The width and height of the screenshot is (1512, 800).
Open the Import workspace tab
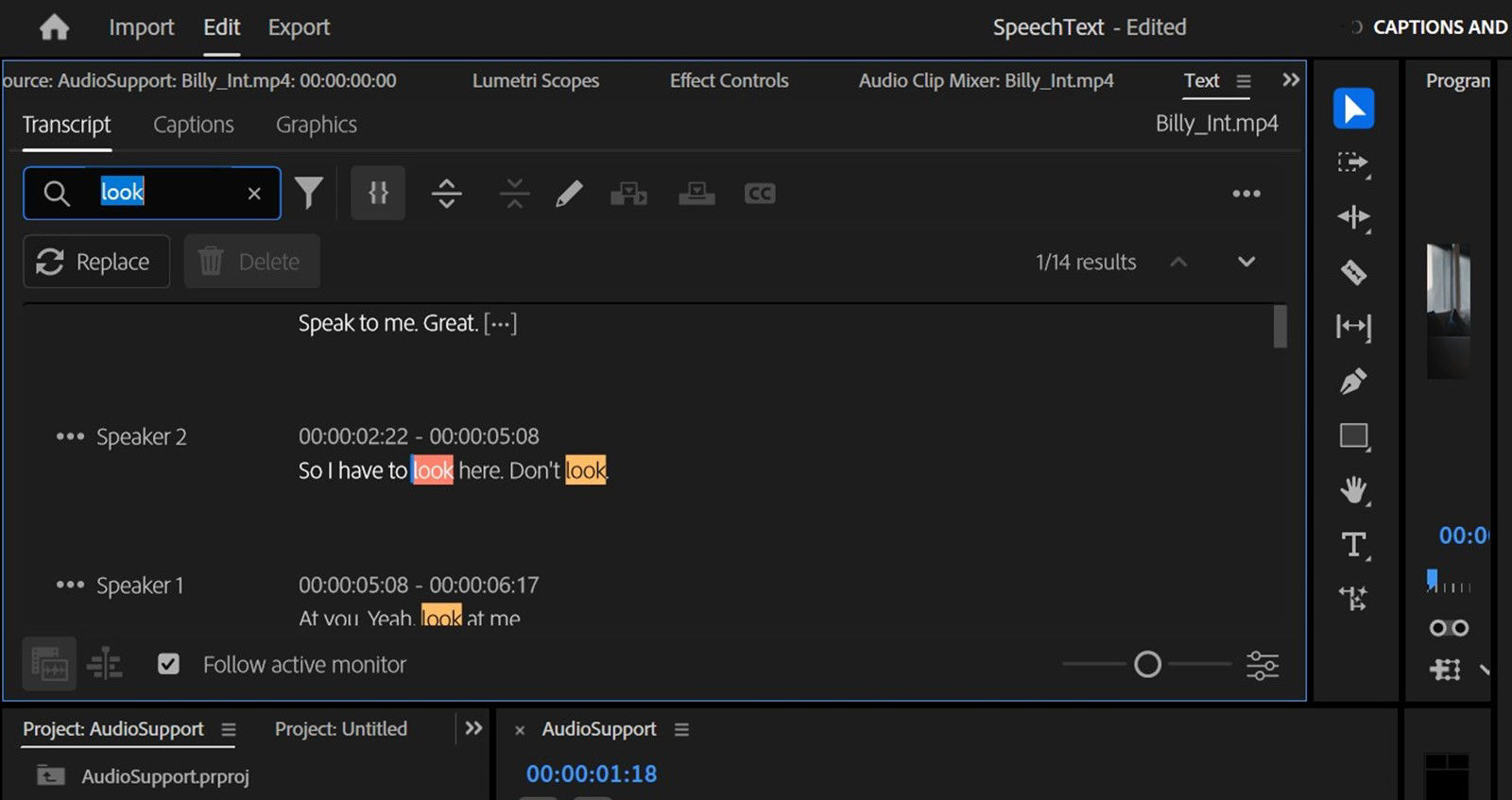point(142,27)
